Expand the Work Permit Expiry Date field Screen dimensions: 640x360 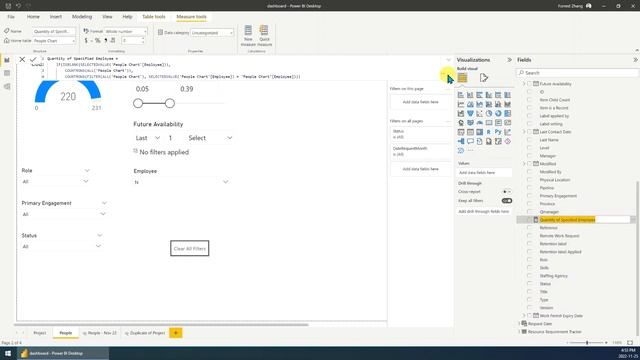[524, 316]
